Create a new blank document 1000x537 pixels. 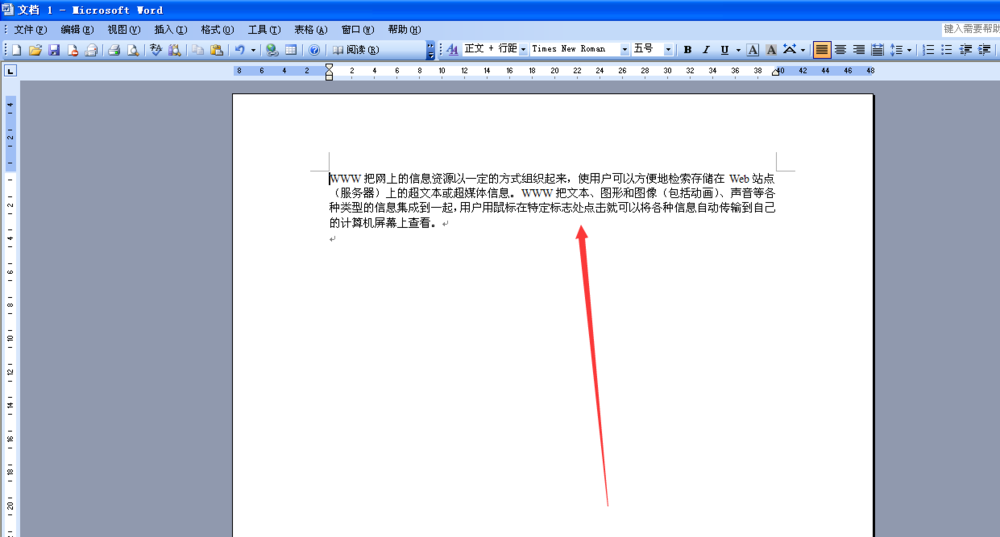pyautogui.click(x=17, y=50)
